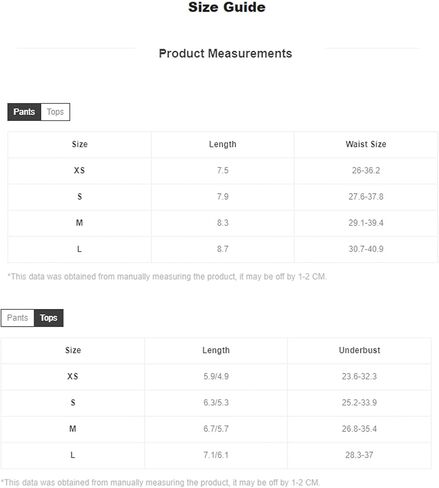Viewport: 439px width, 488px height.
Task: Switch to Tops tab above the pants table
Action: 55,112
